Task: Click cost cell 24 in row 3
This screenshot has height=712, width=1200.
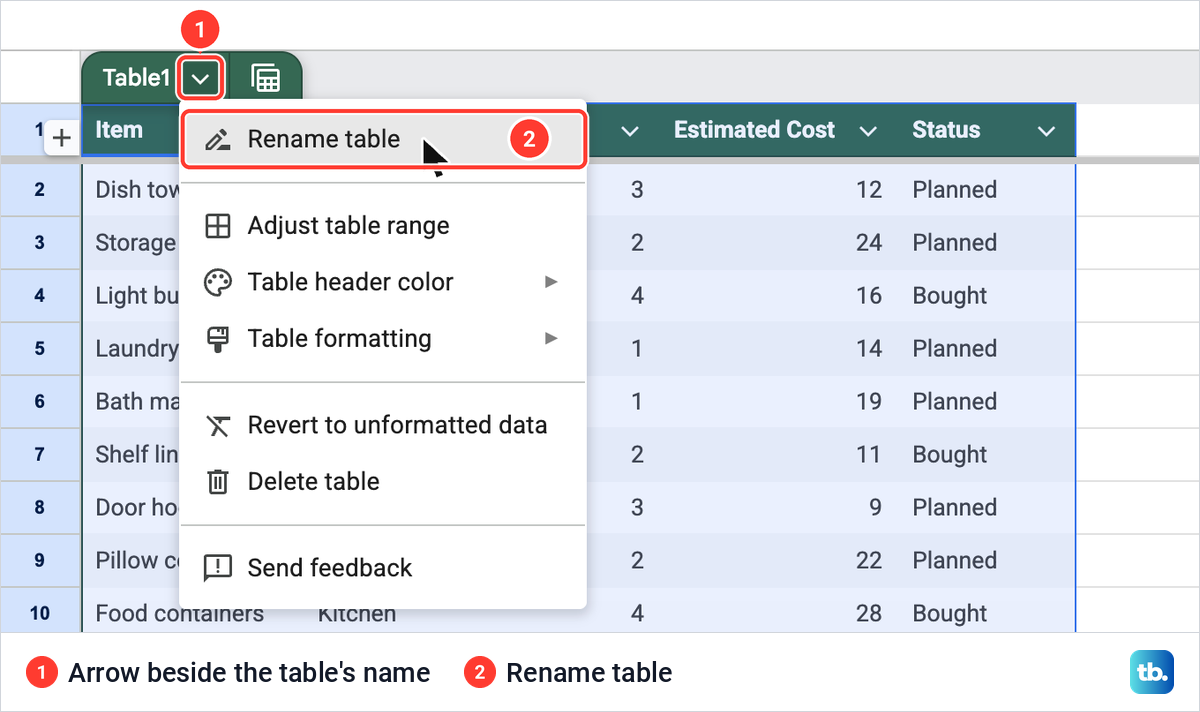Action: pos(870,243)
